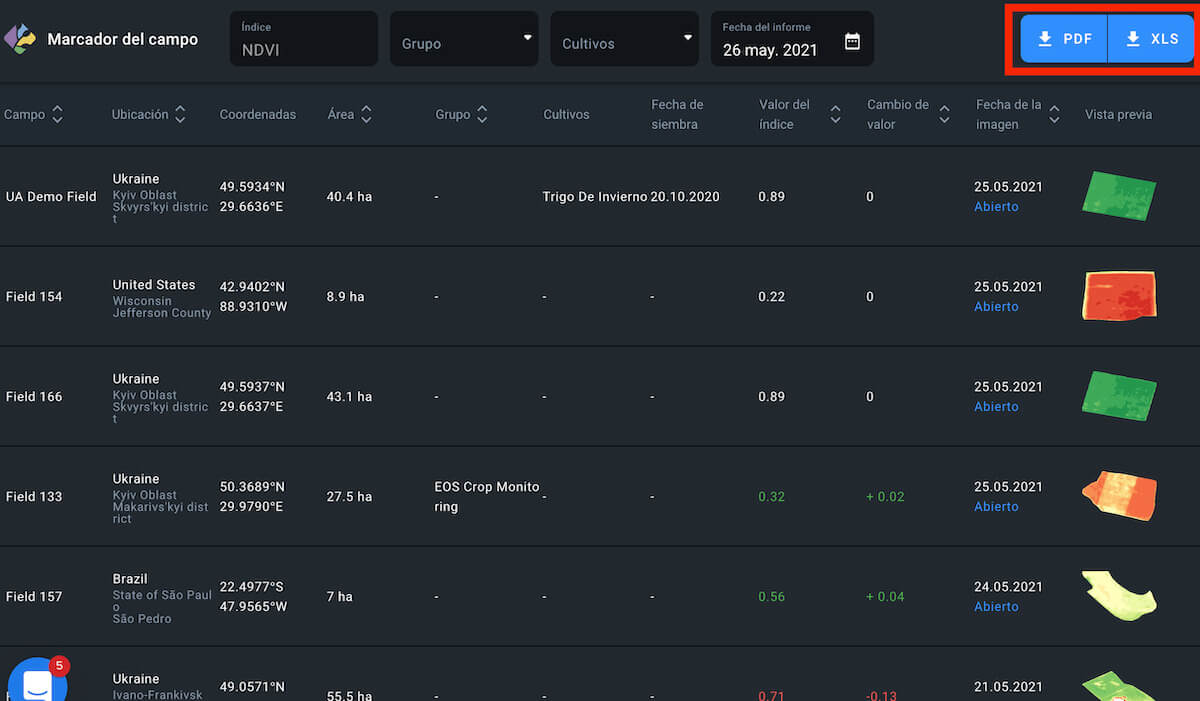Sort by Valor del índice arrows
This screenshot has width=1200, height=701.
coord(835,115)
